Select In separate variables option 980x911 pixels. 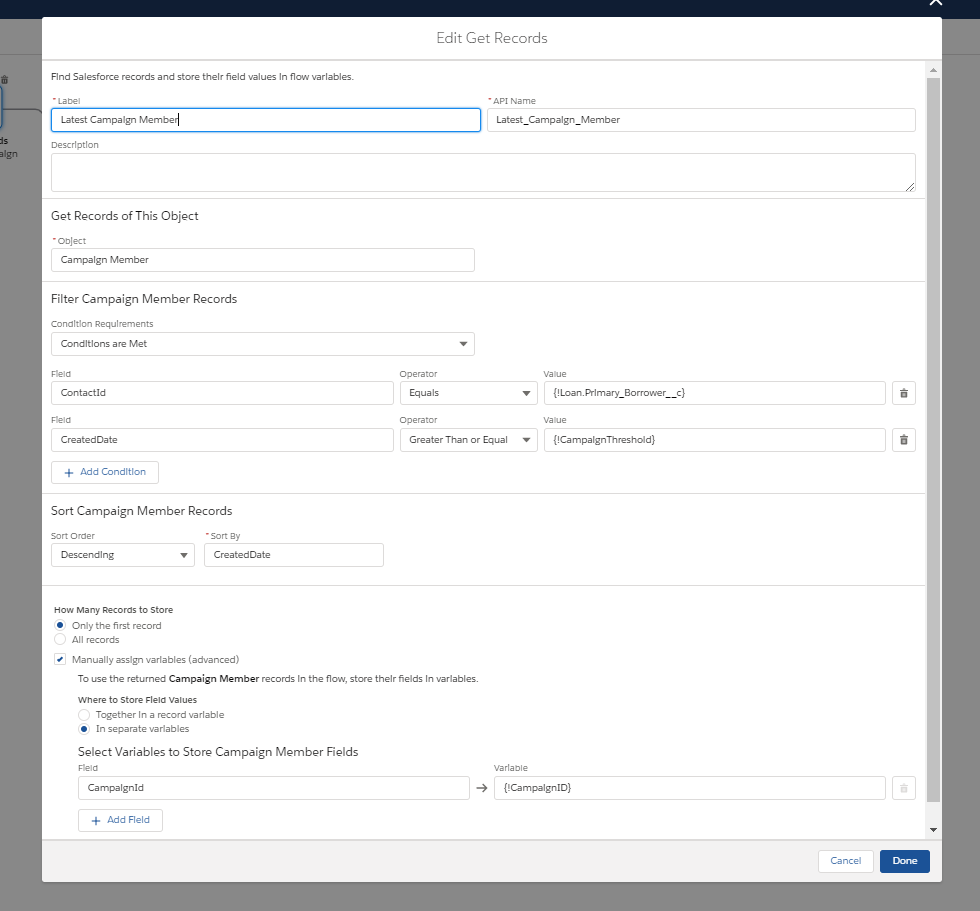coord(84,729)
